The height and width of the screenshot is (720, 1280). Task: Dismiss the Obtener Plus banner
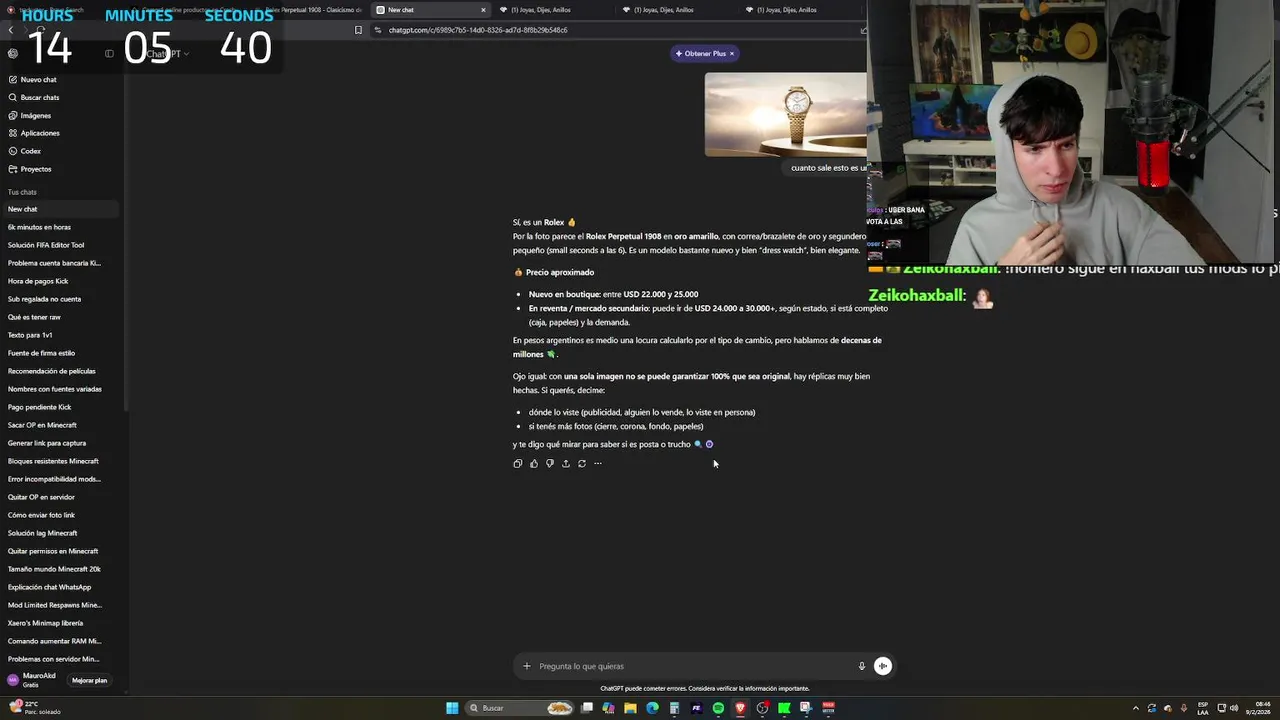pos(731,53)
